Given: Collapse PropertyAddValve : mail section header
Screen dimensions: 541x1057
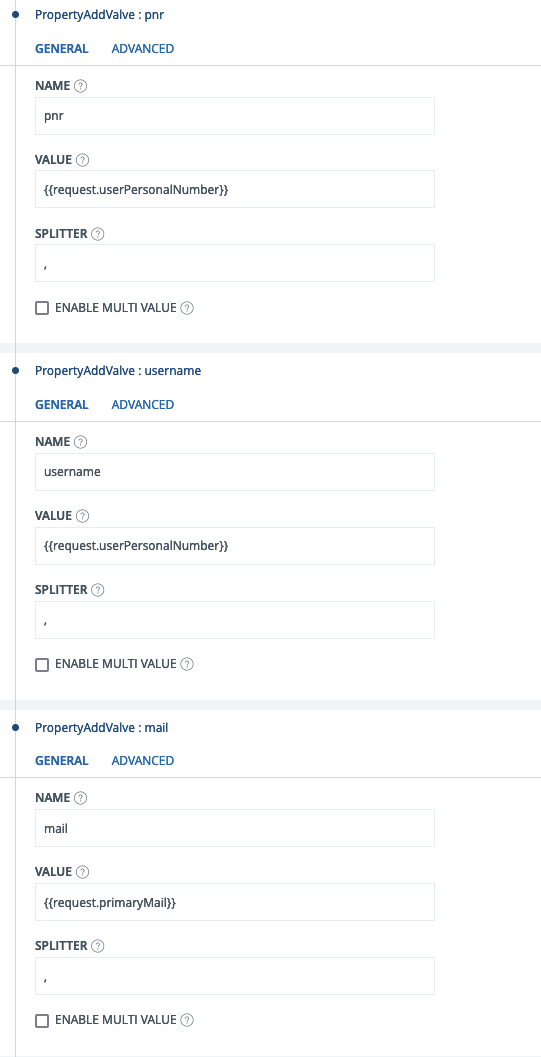Looking at the screenshot, I should 101,728.
